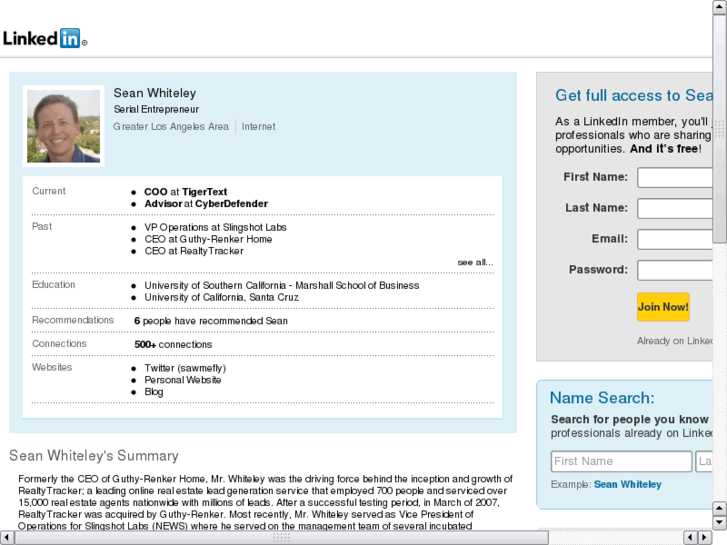The image size is (727, 545).
Task: Click the 'Recommendations' section label
Action: 73,320
